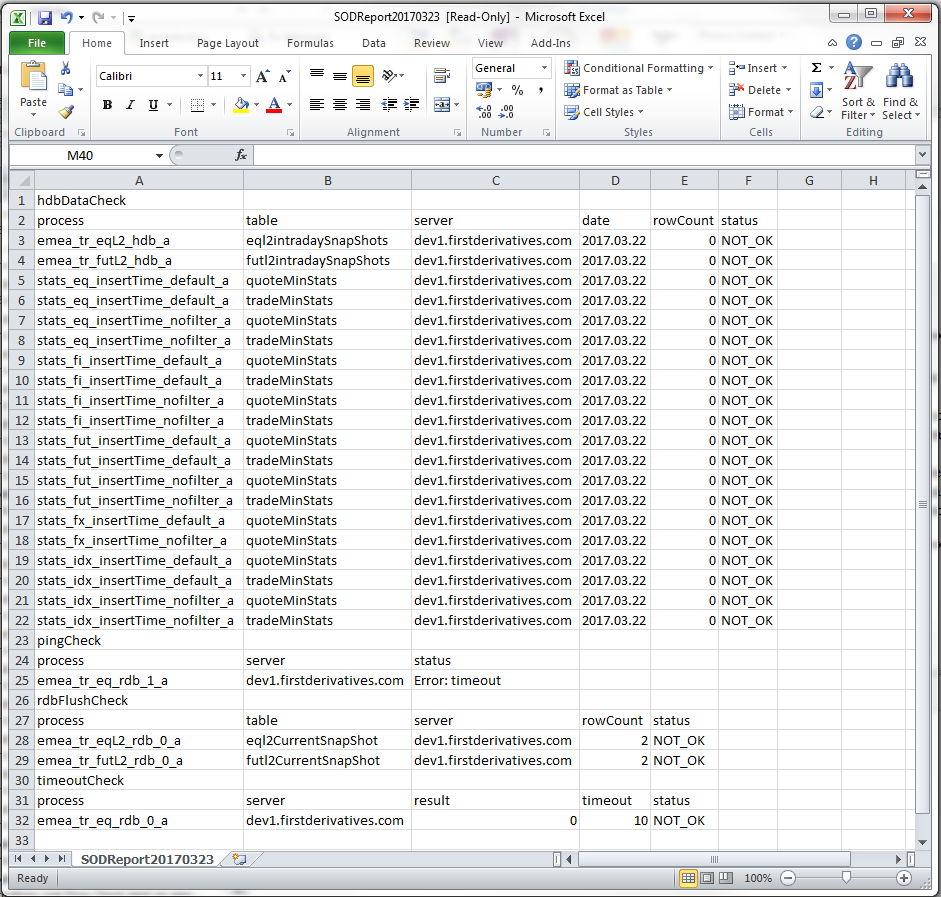Open Excel Help question mark icon
This screenshot has width=941, height=897.
coord(853,42)
